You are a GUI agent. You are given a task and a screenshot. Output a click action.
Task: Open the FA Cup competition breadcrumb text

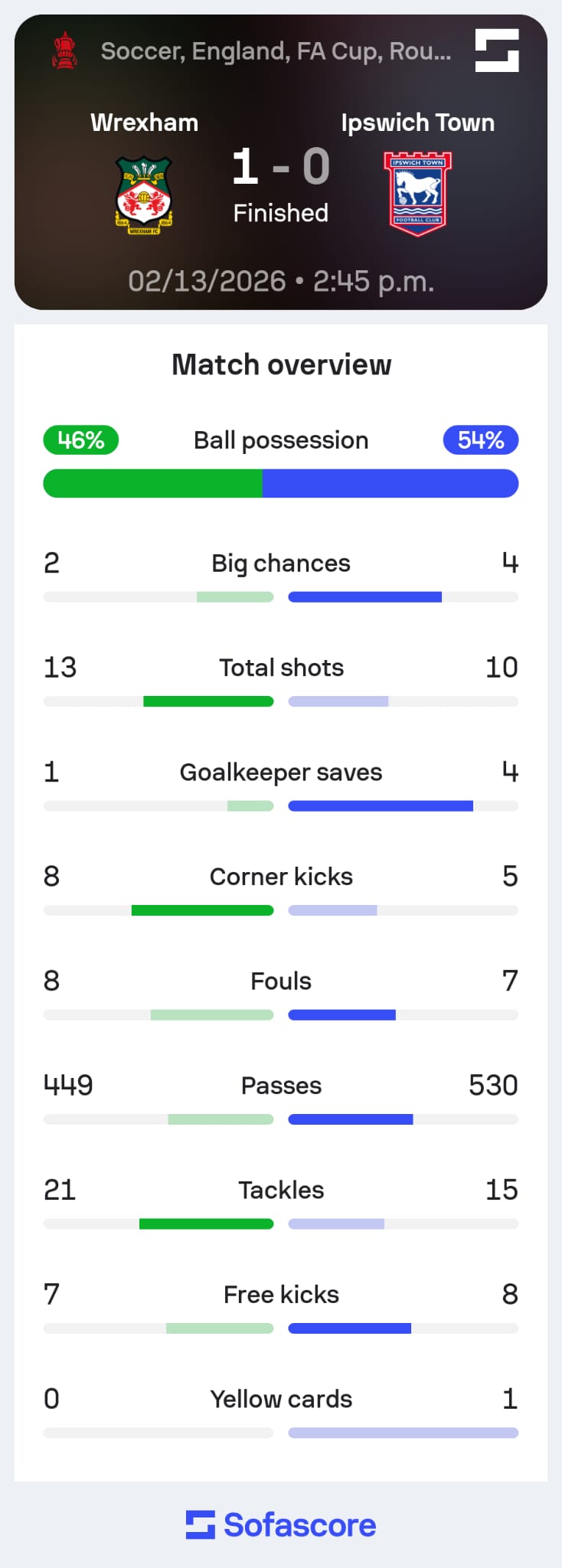pos(276,51)
